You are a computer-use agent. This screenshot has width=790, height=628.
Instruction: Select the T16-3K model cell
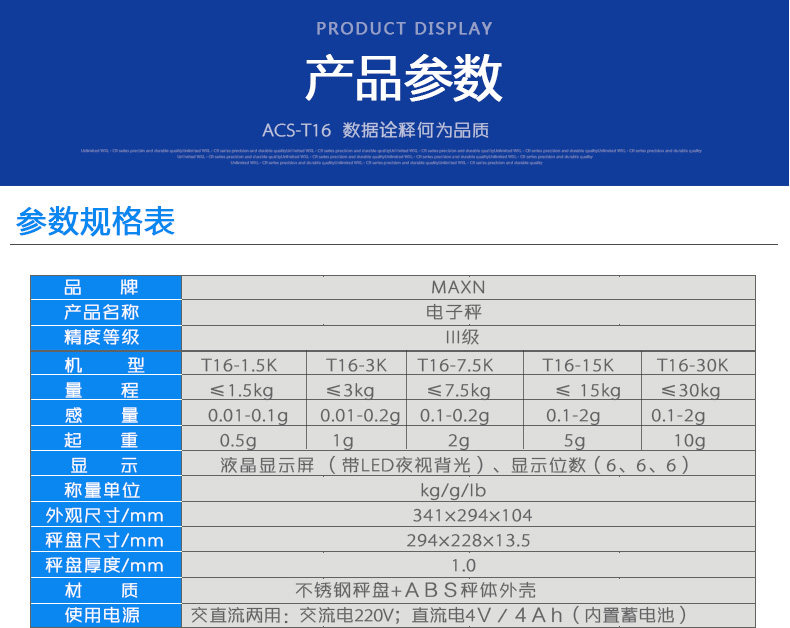(x=356, y=363)
